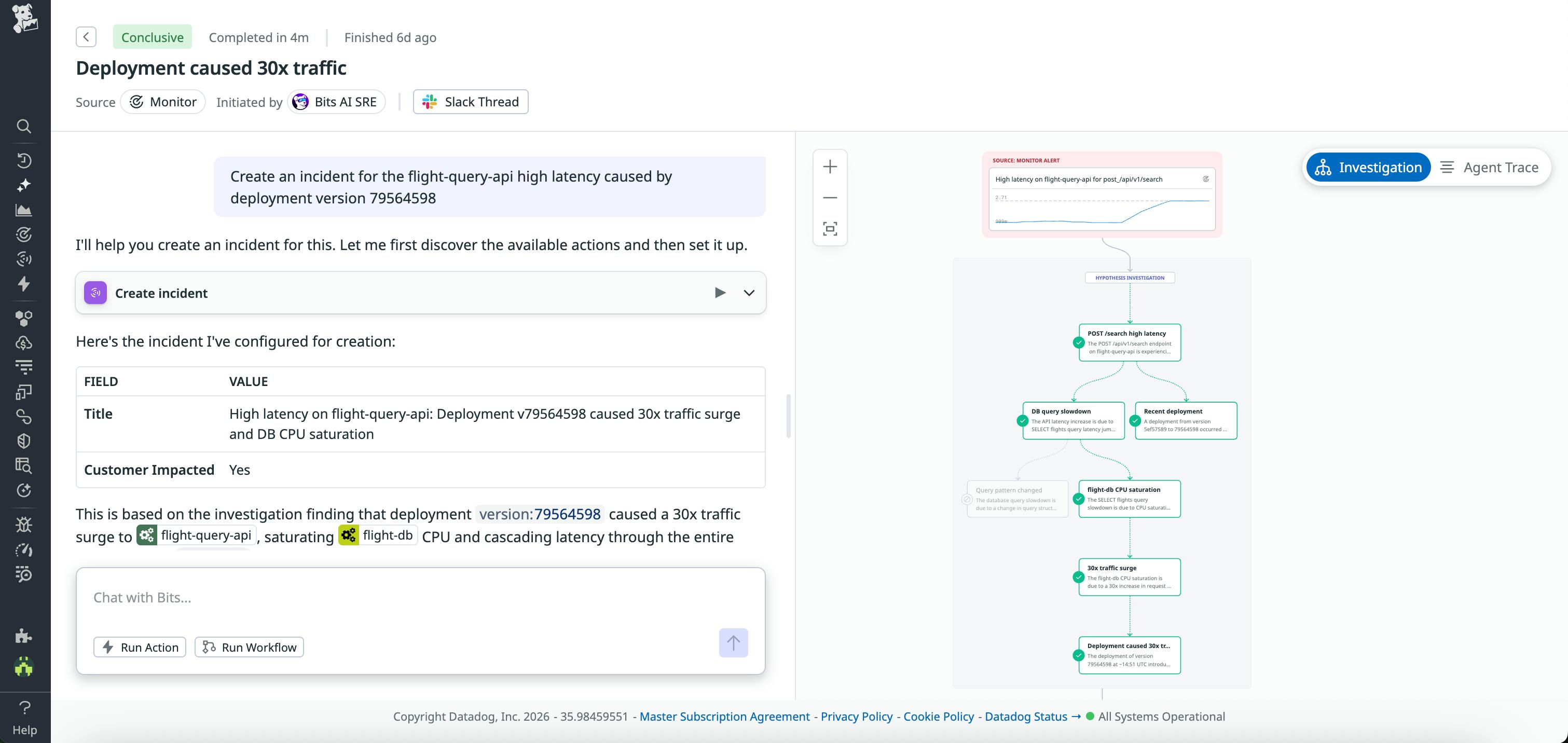Open the Slack Thread
This screenshot has height=743, width=1568.
[470, 102]
